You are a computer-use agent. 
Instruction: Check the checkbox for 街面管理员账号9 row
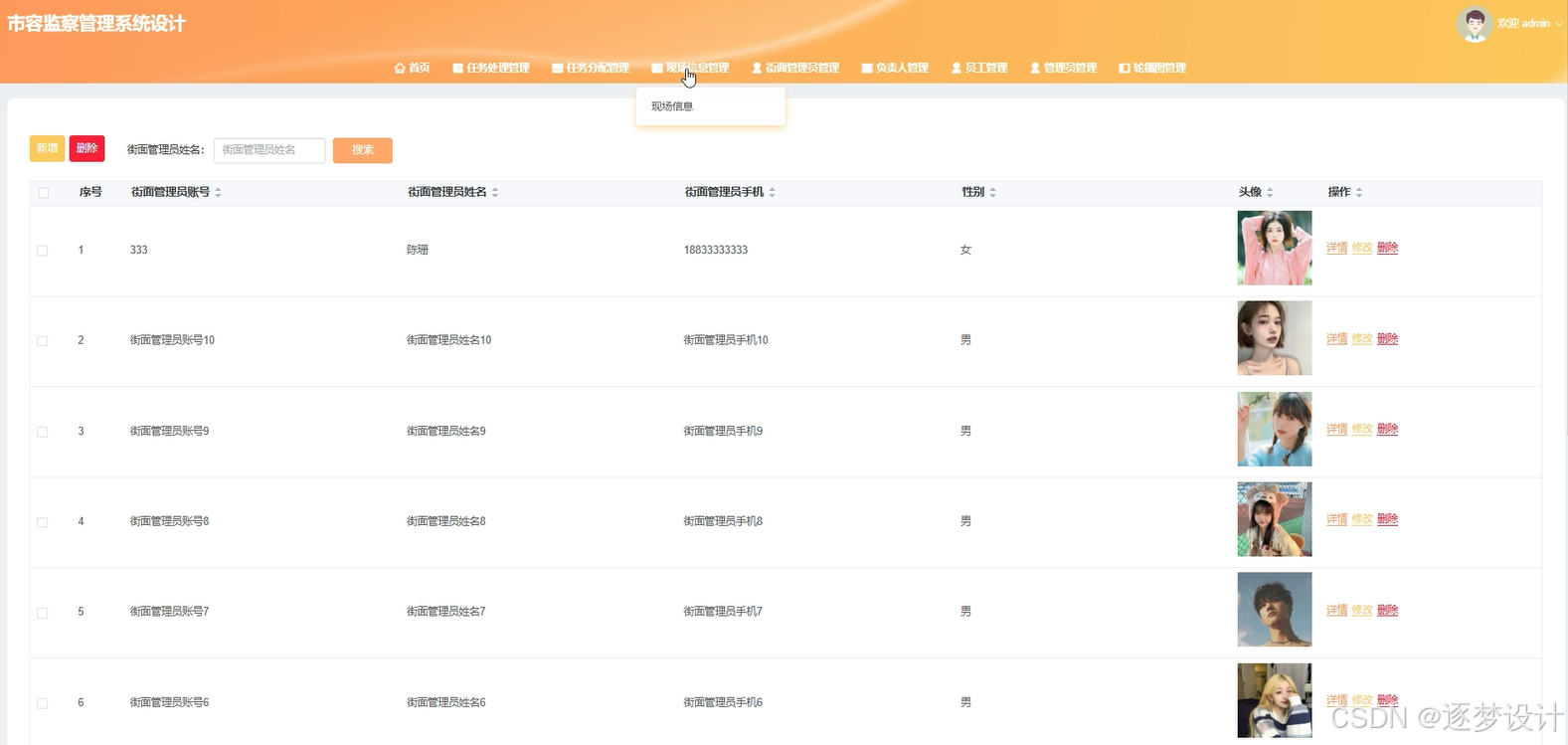[x=43, y=432]
